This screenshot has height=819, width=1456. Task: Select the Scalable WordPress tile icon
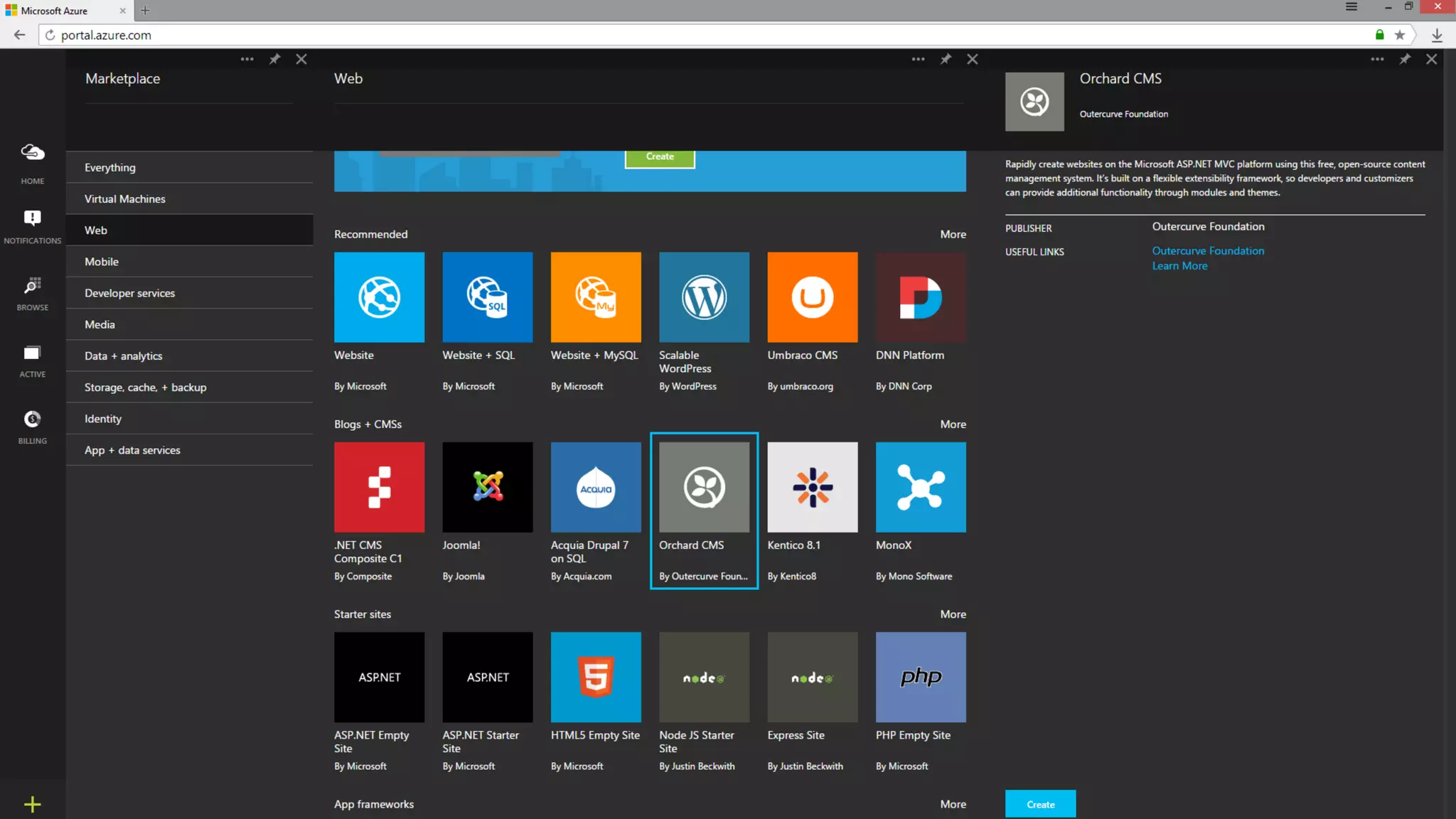(704, 297)
